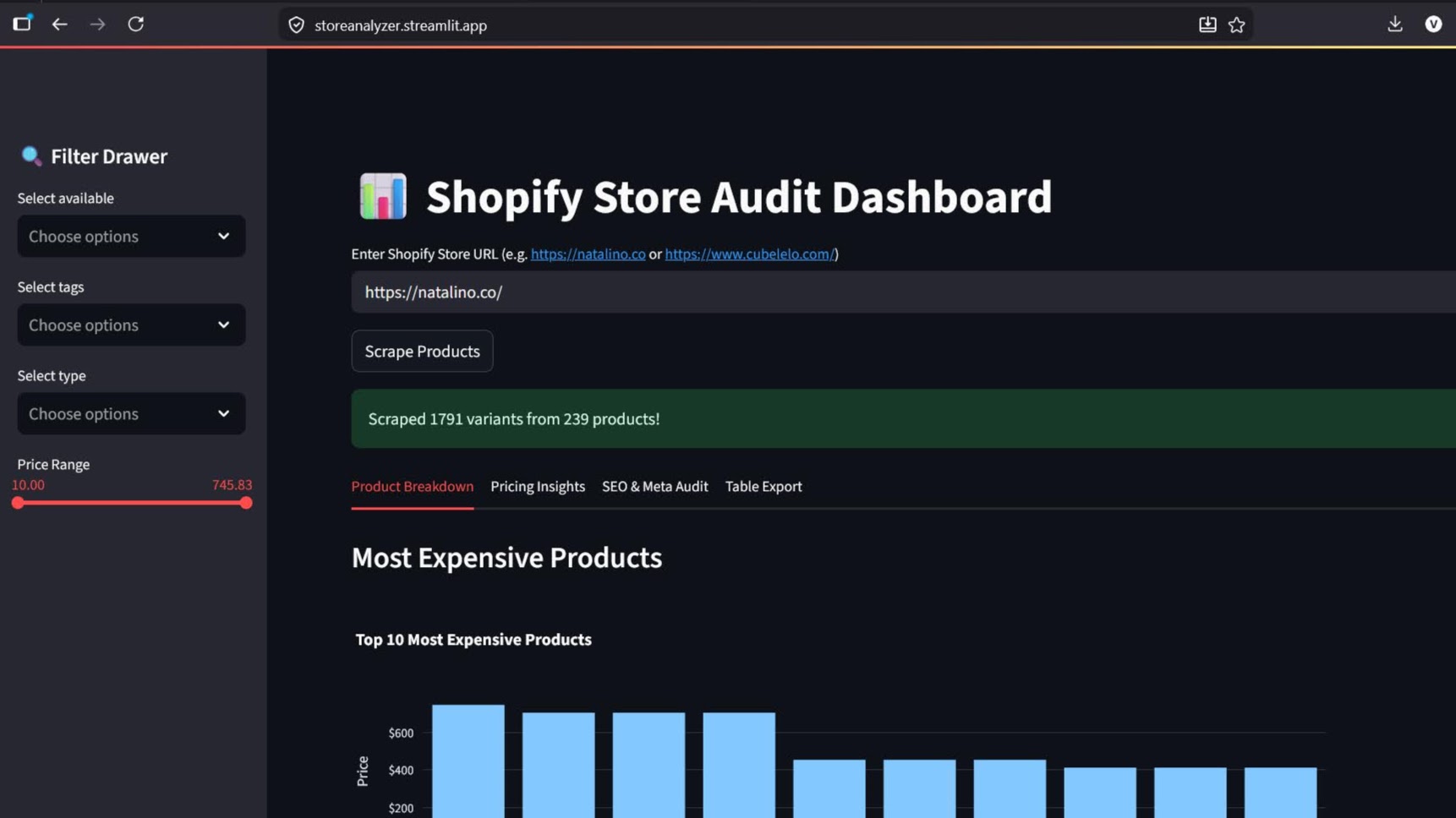Click the $400 axis label
The image size is (1456, 818).
(x=401, y=771)
